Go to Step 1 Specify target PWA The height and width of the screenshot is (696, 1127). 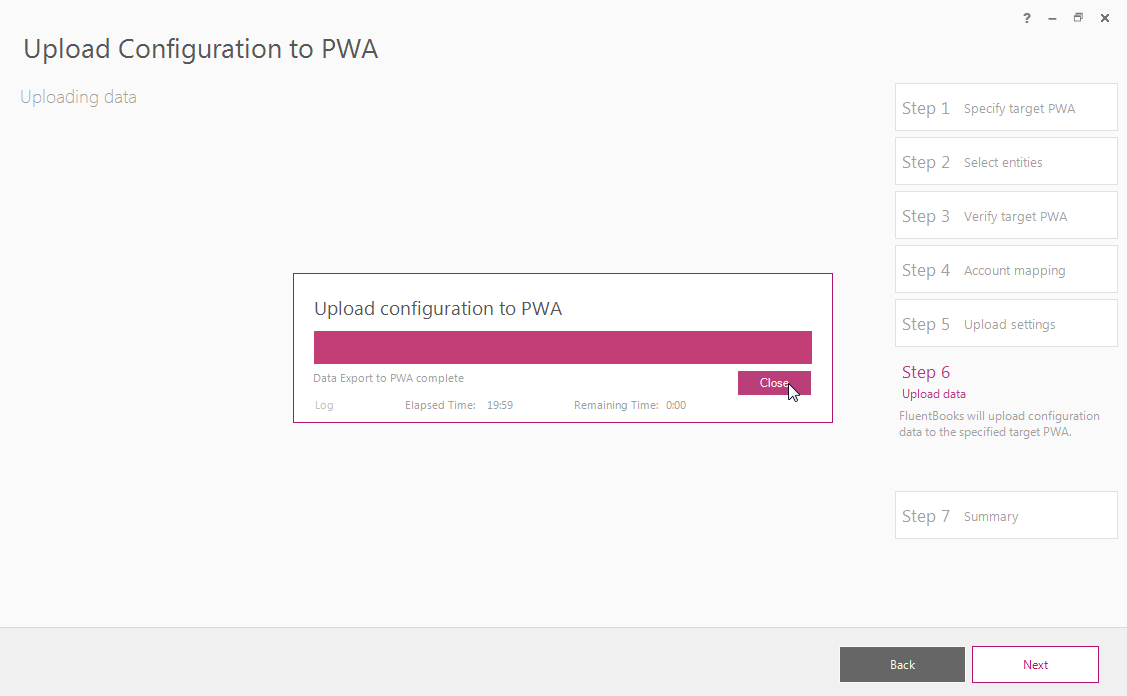1006,107
